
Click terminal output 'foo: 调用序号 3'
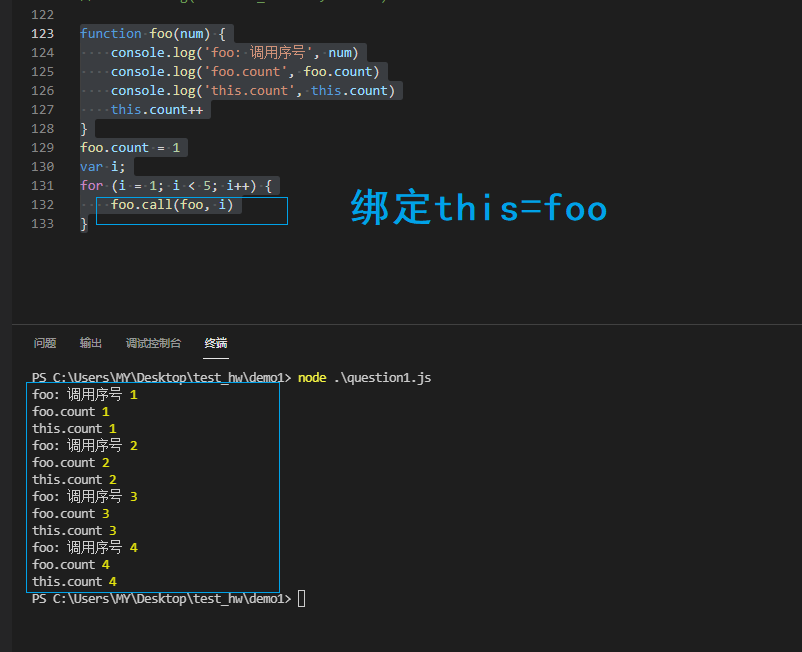point(85,497)
